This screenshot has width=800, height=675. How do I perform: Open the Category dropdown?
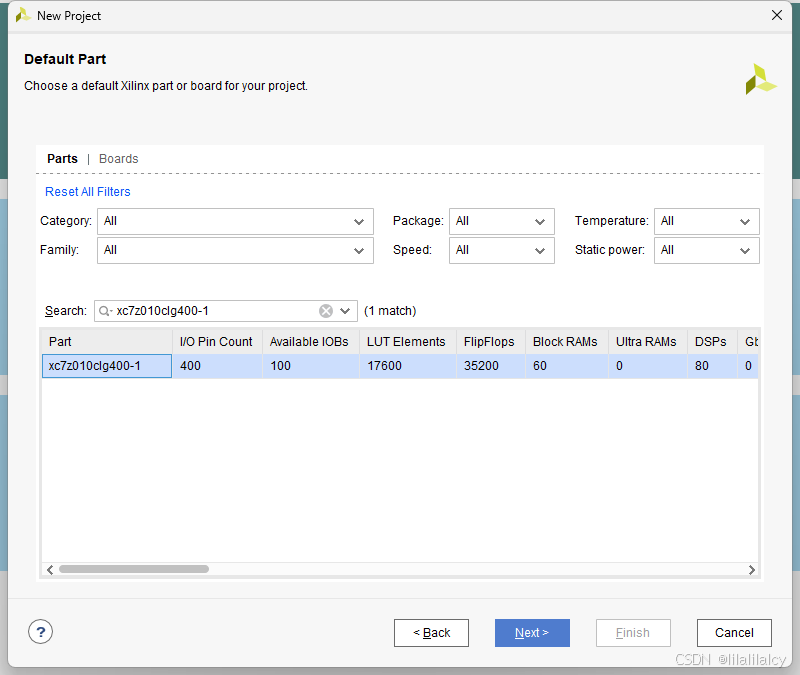(235, 221)
